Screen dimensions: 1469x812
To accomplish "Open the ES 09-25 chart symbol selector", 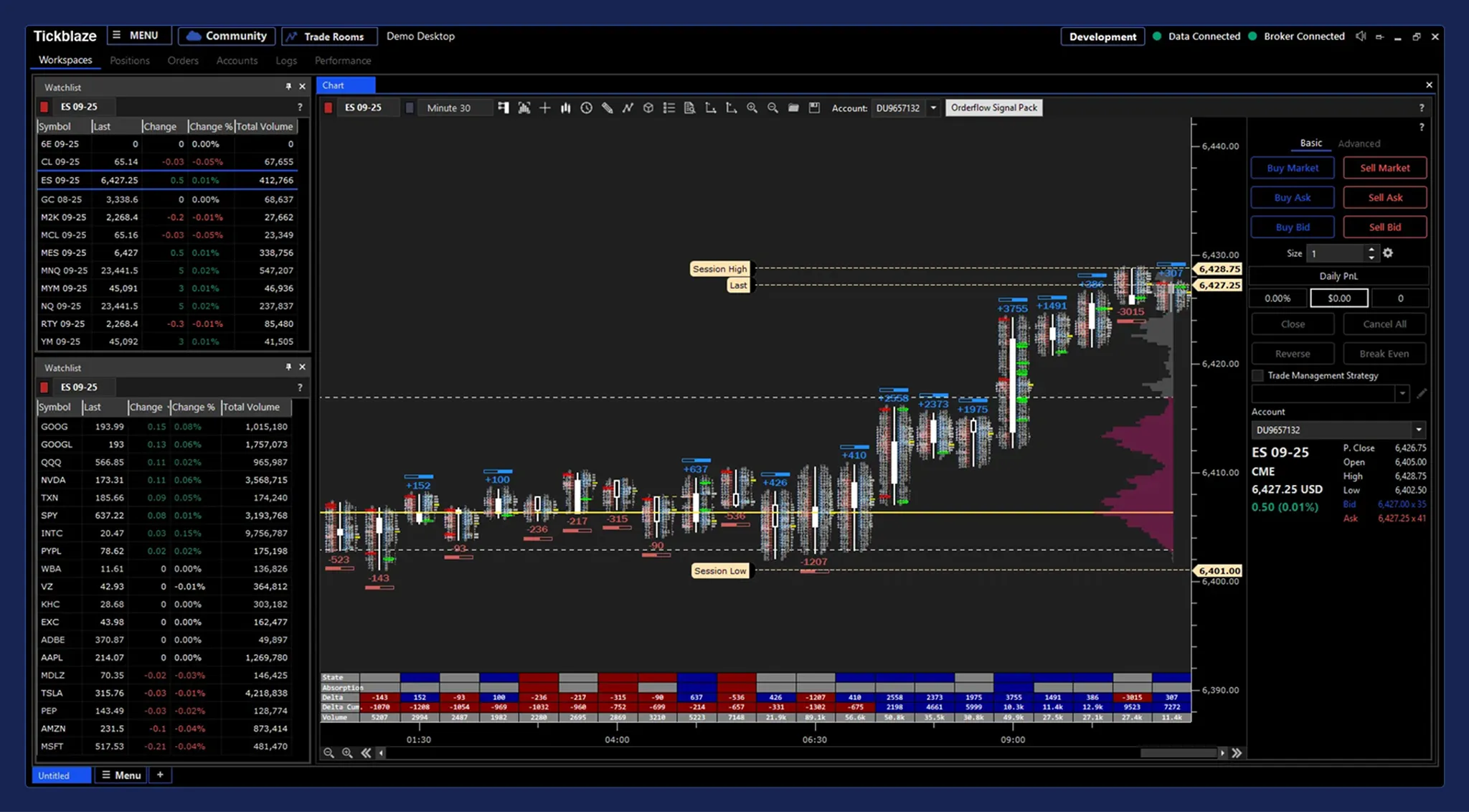I will pyautogui.click(x=369, y=108).
